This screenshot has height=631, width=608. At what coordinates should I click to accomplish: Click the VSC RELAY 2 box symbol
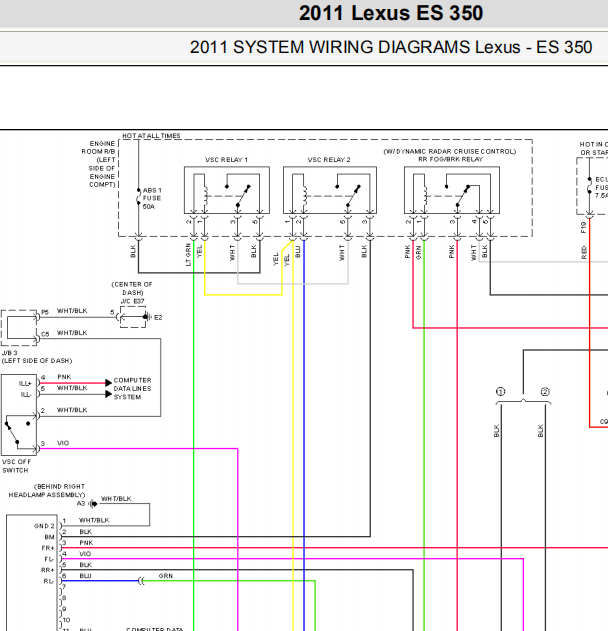click(x=330, y=190)
